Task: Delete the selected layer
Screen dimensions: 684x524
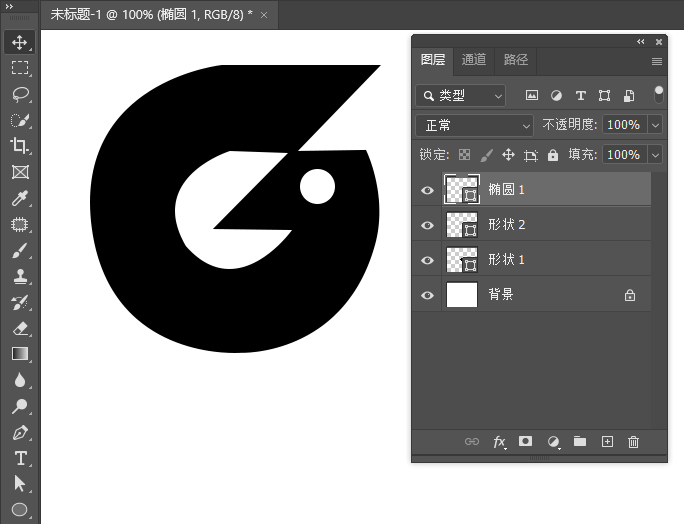Action: tap(633, 442)
